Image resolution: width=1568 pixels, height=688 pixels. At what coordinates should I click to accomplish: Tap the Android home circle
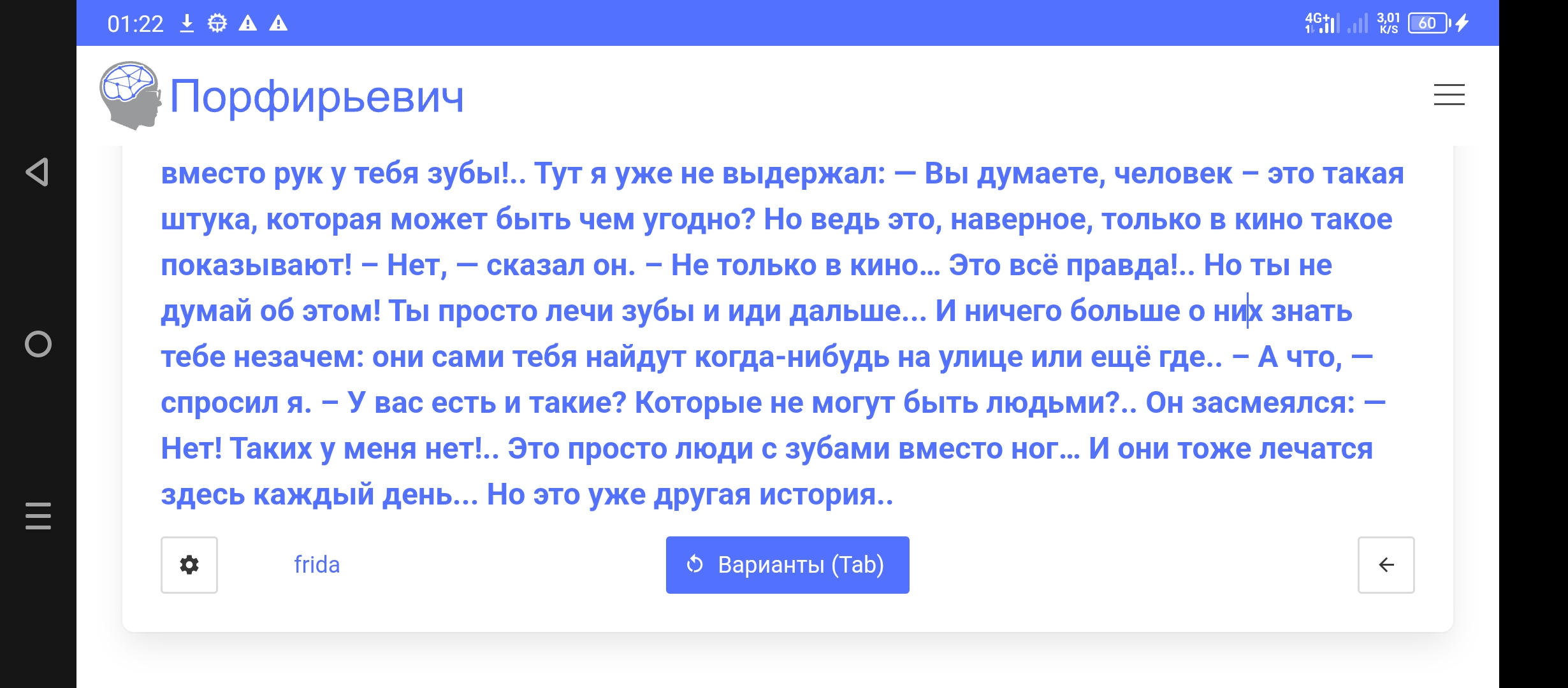(x=38, y=344)
